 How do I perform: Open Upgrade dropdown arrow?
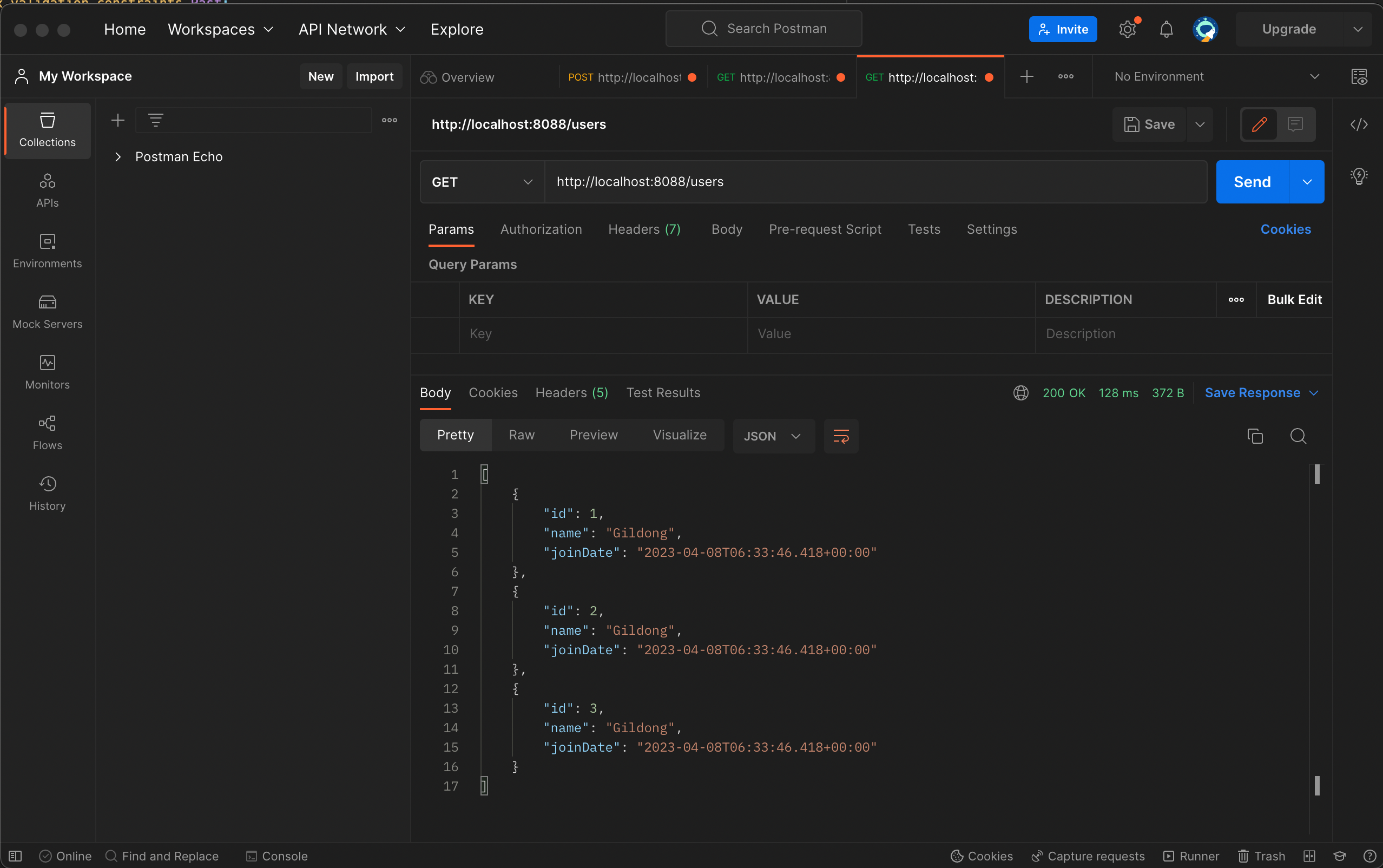point(1358,29)
